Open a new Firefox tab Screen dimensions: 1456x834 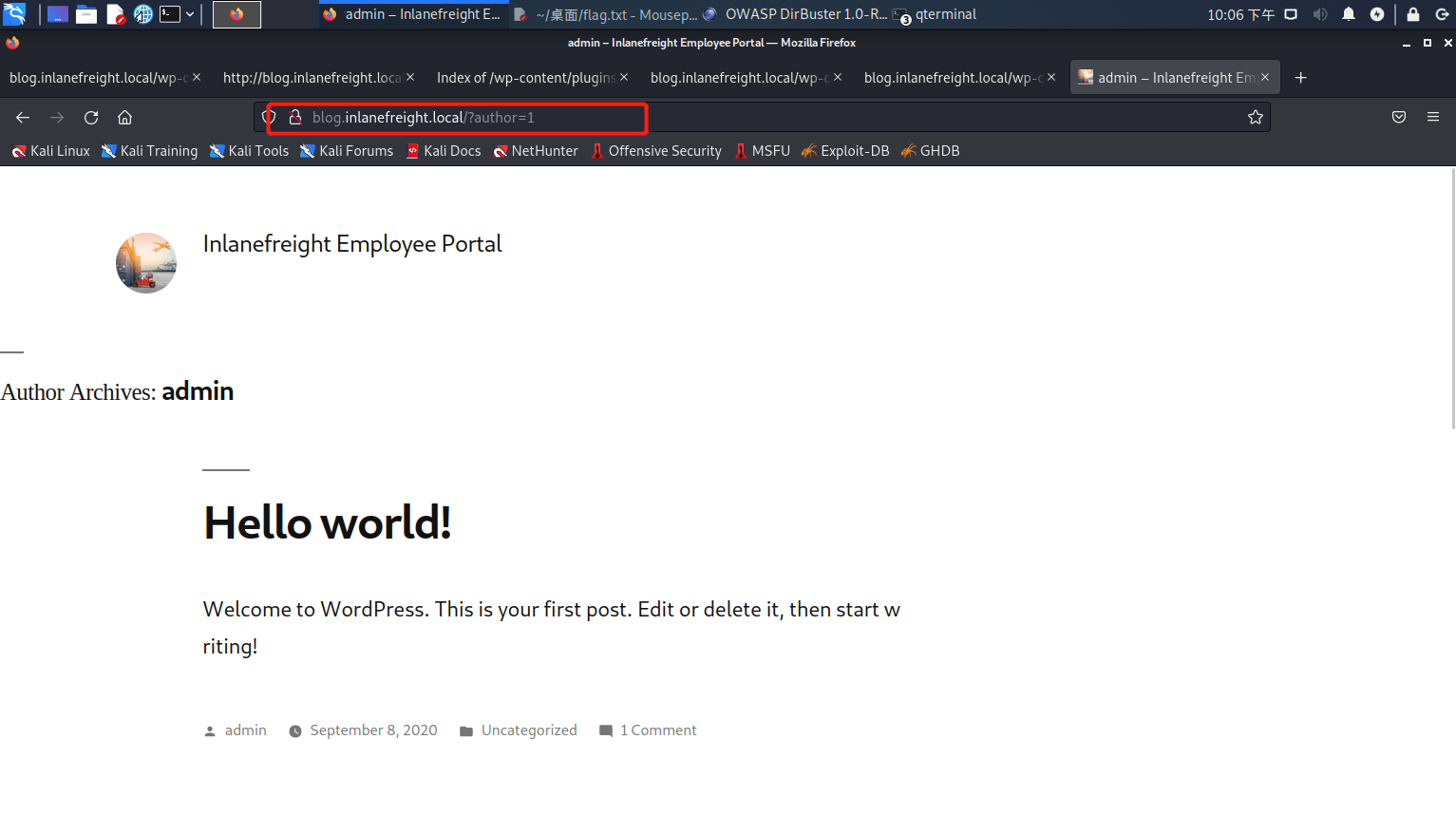pos(1301,78)
